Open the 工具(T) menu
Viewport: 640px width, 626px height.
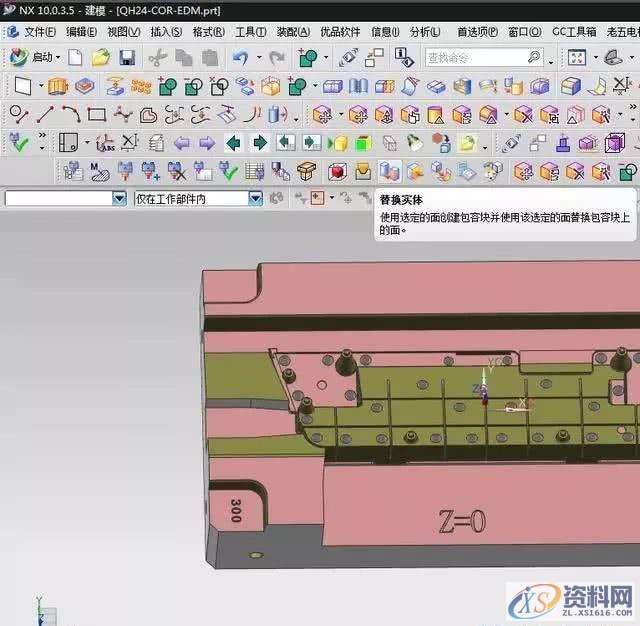point(251,32)
